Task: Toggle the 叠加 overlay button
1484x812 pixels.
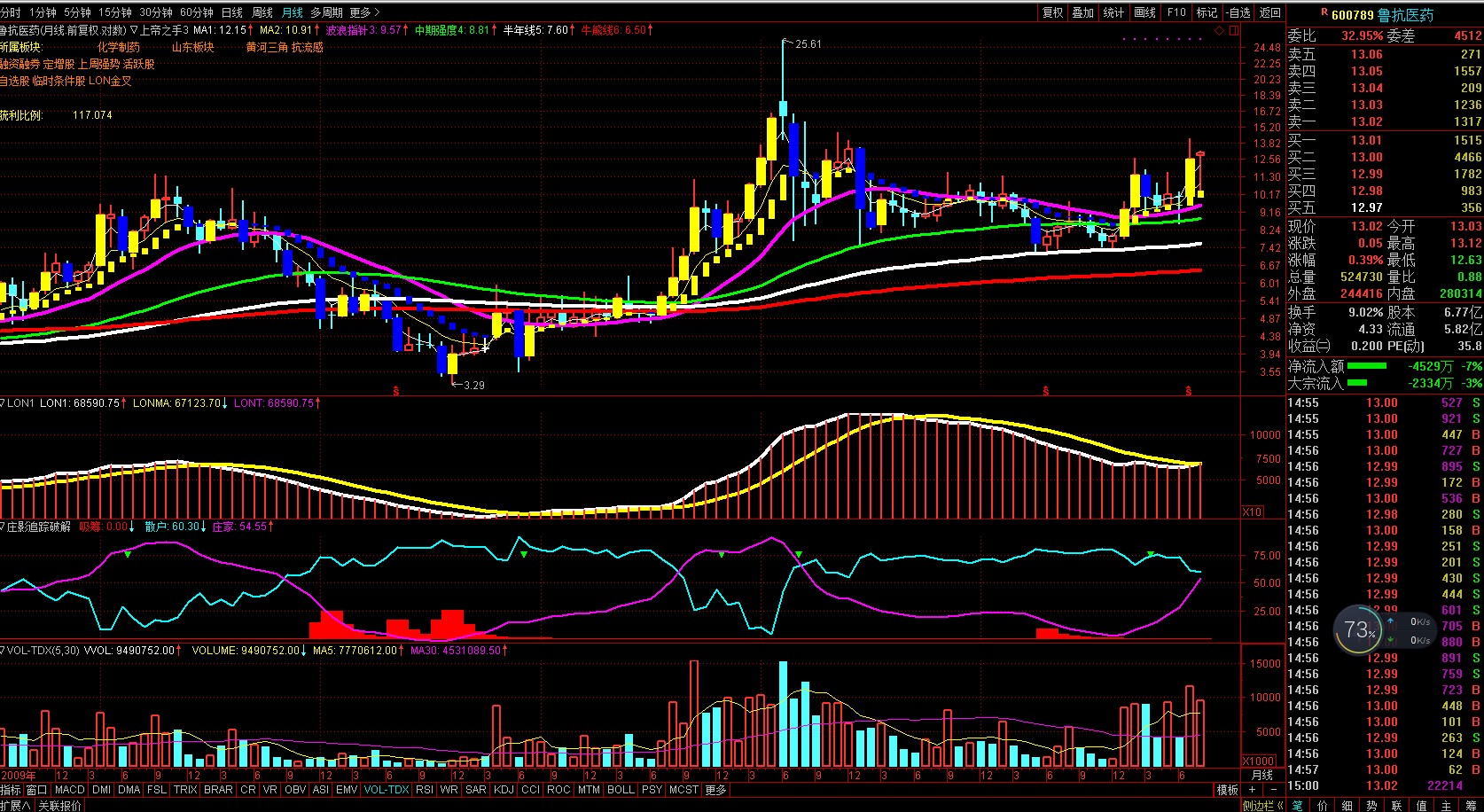Action: tap(1082, 12)
